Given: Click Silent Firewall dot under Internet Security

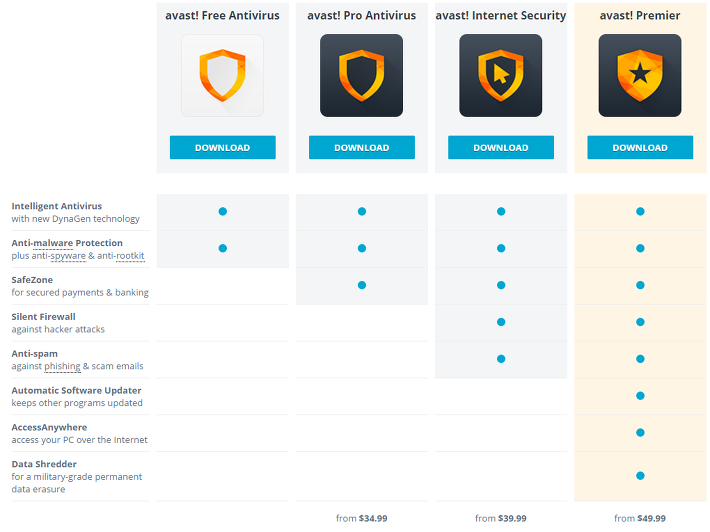Looking at the screenshot, I should (501, 322).
